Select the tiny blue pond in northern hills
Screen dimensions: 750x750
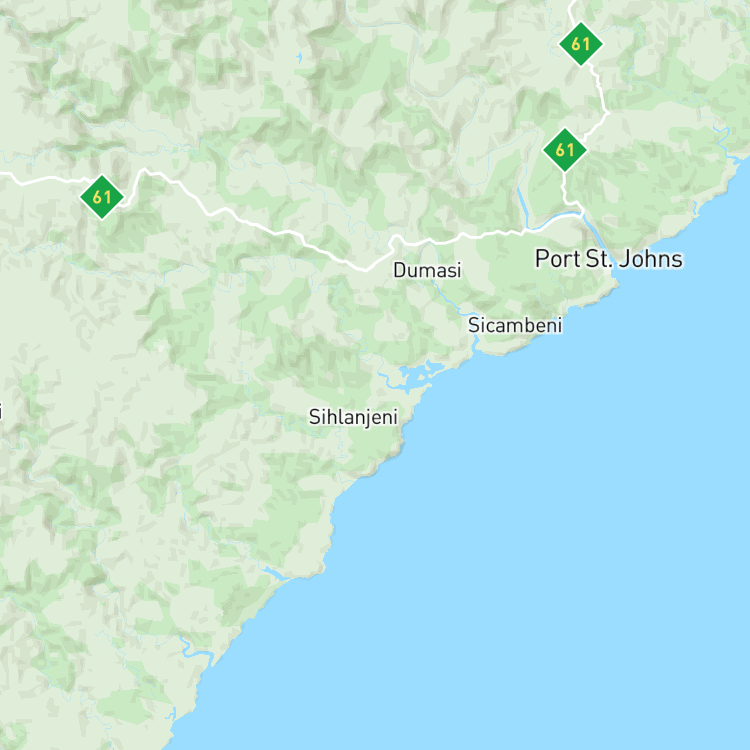(x=299, y=58)
